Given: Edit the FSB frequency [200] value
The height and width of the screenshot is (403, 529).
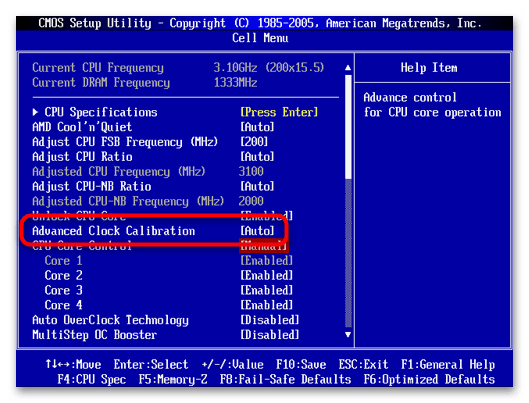Looking at the screenshot, I should click(254, 142).
